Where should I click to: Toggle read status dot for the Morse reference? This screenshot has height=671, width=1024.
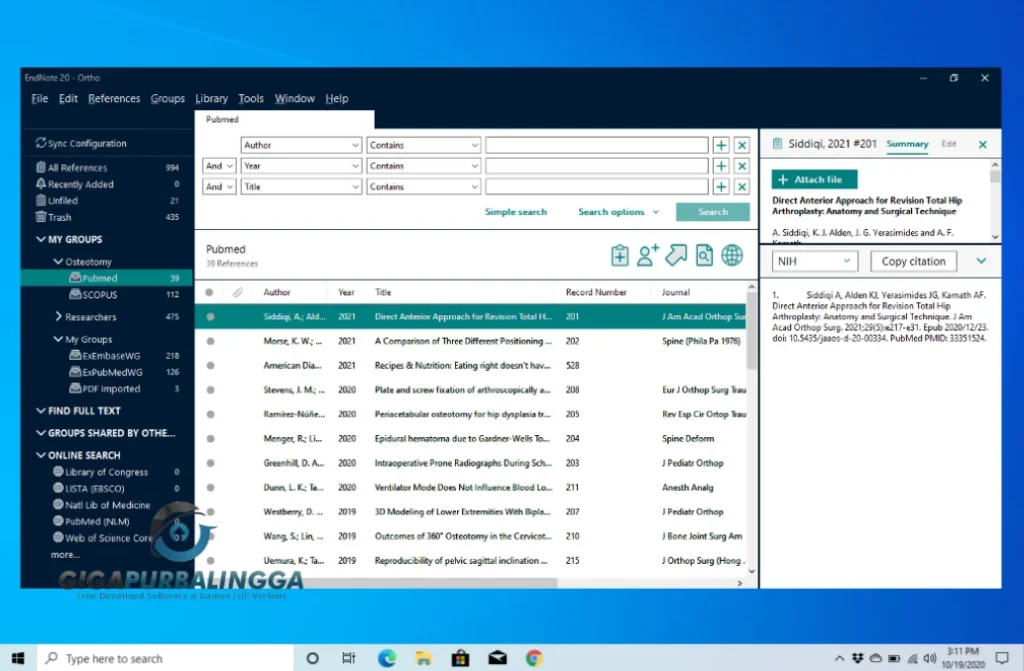pos(209,341)
